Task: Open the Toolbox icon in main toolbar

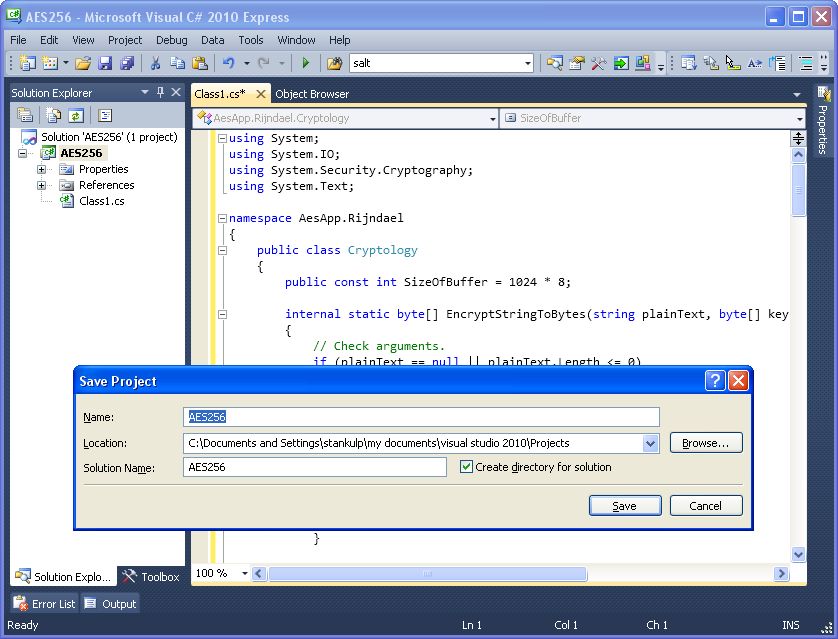Action: 599,63
